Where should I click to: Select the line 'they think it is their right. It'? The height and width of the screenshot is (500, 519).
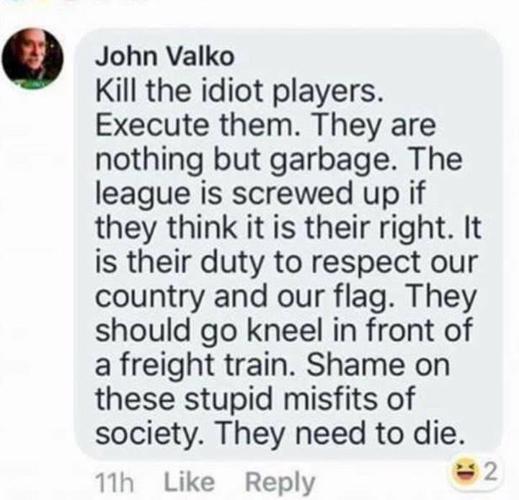(289, 229)
